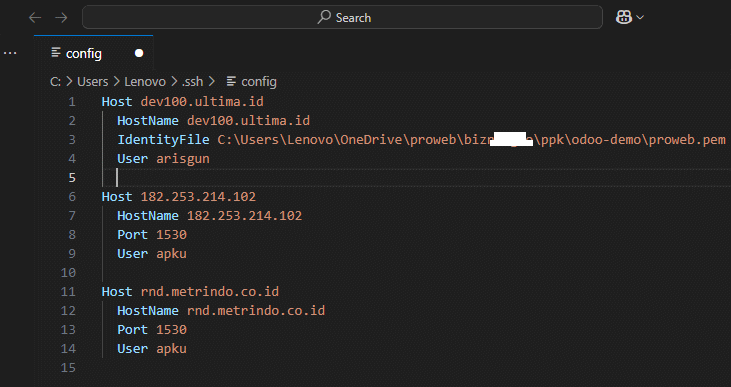Click the config tab file icon
Viewport: 731px width, 387px height.
[x=56, y=53]
